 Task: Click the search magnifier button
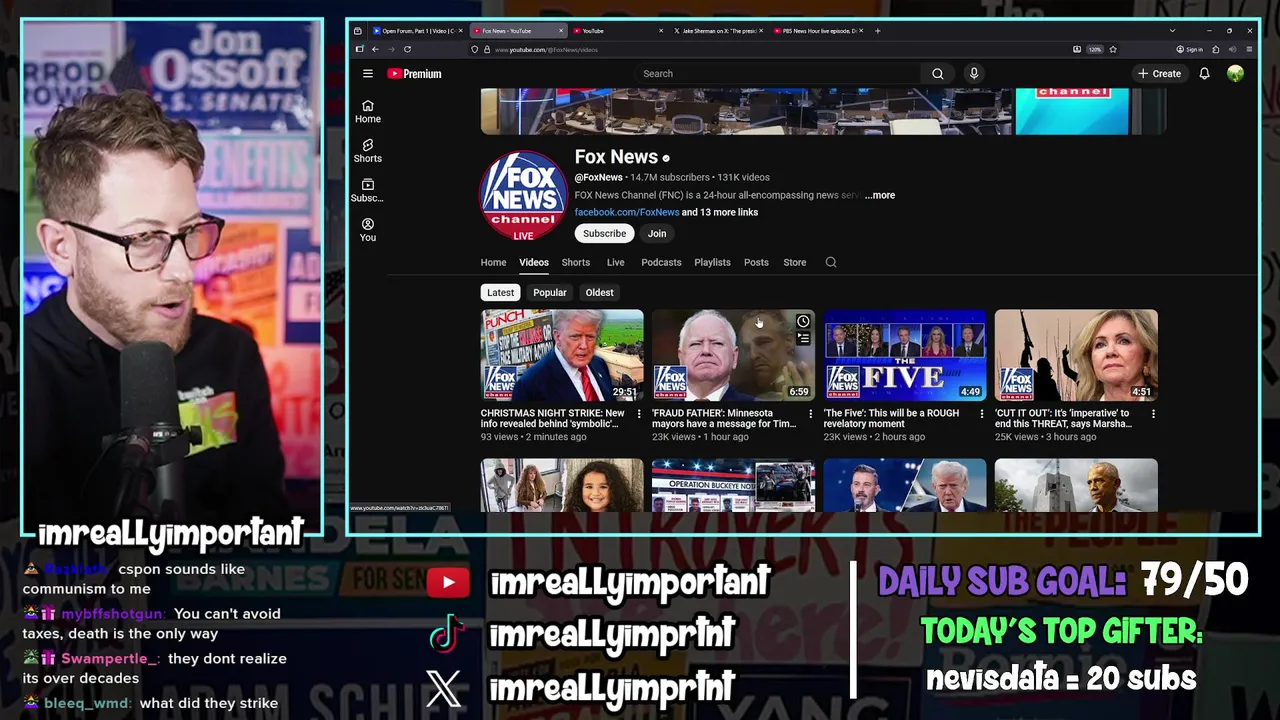tap(937, 74)
